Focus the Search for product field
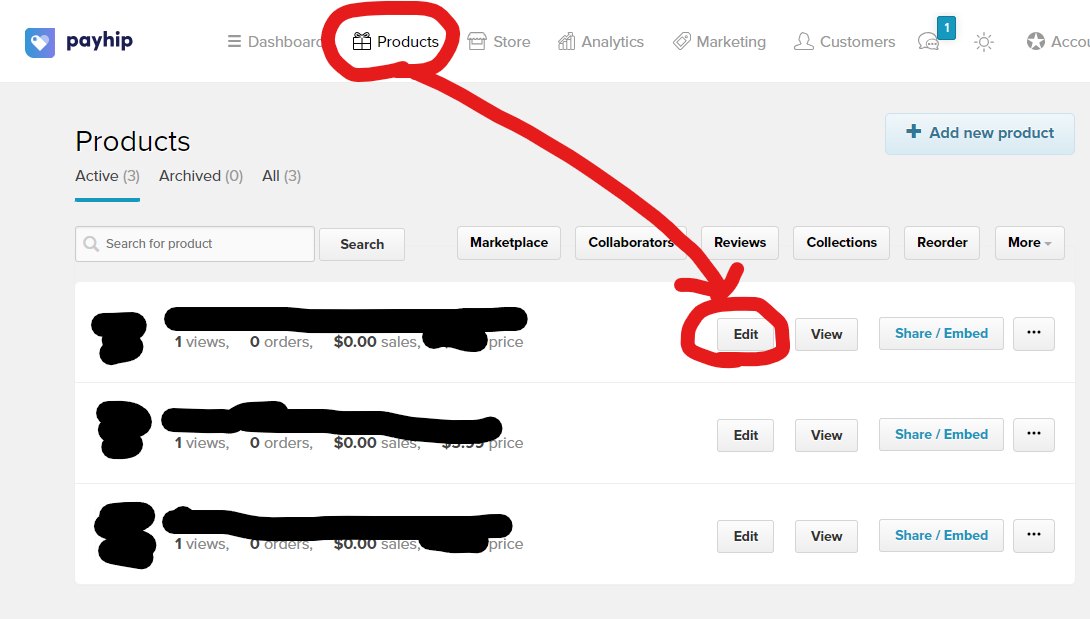 click(195, 244)
